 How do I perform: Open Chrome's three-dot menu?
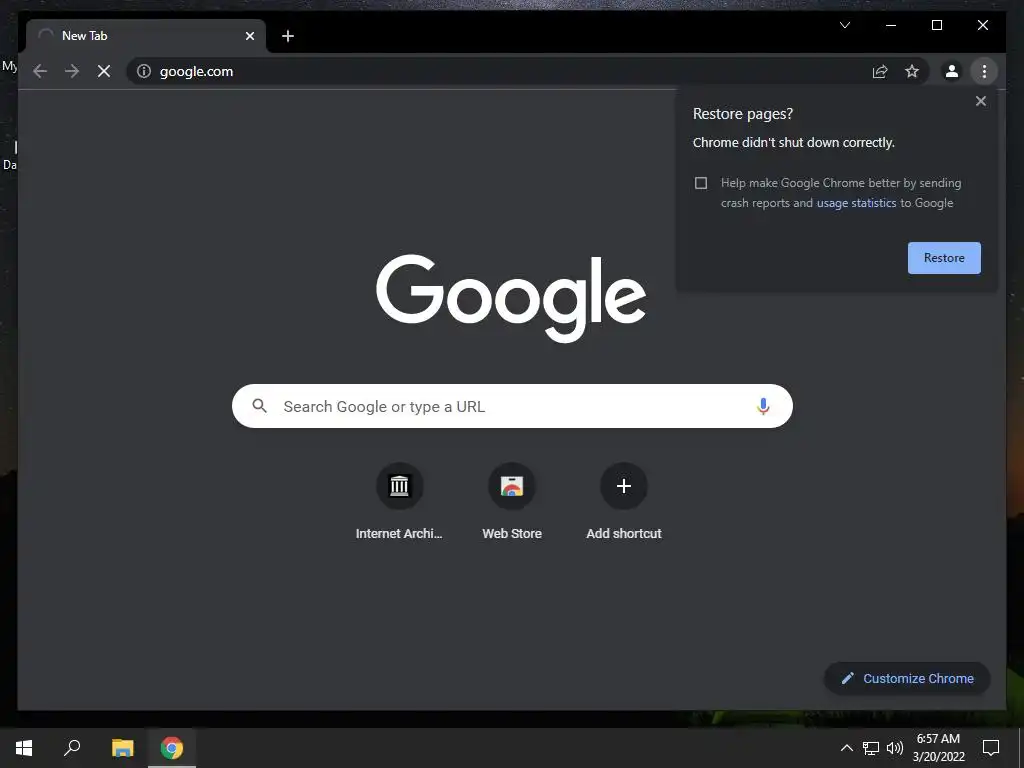coord(984,71)
